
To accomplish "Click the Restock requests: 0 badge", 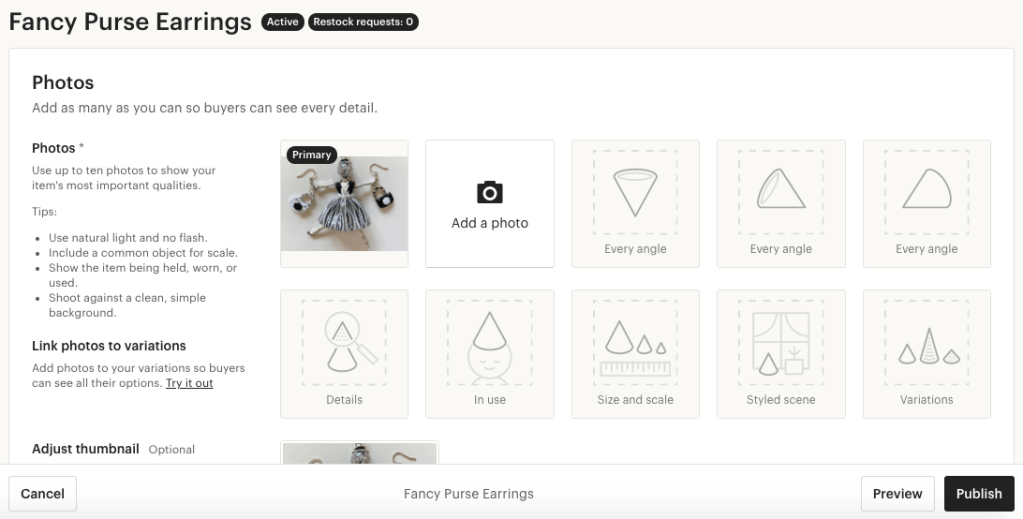I will (363, 22).
